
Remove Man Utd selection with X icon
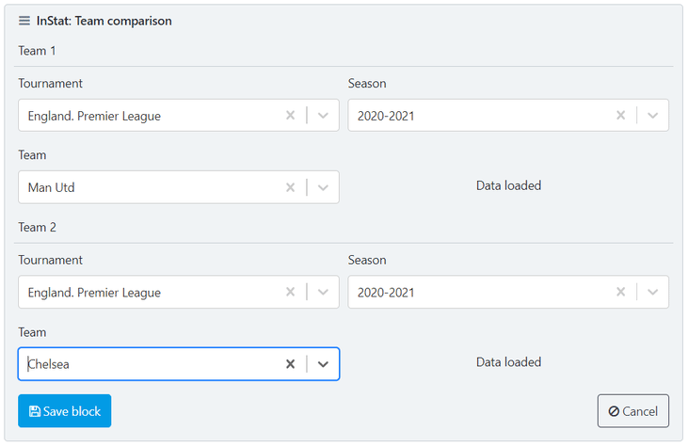(290, 187)
